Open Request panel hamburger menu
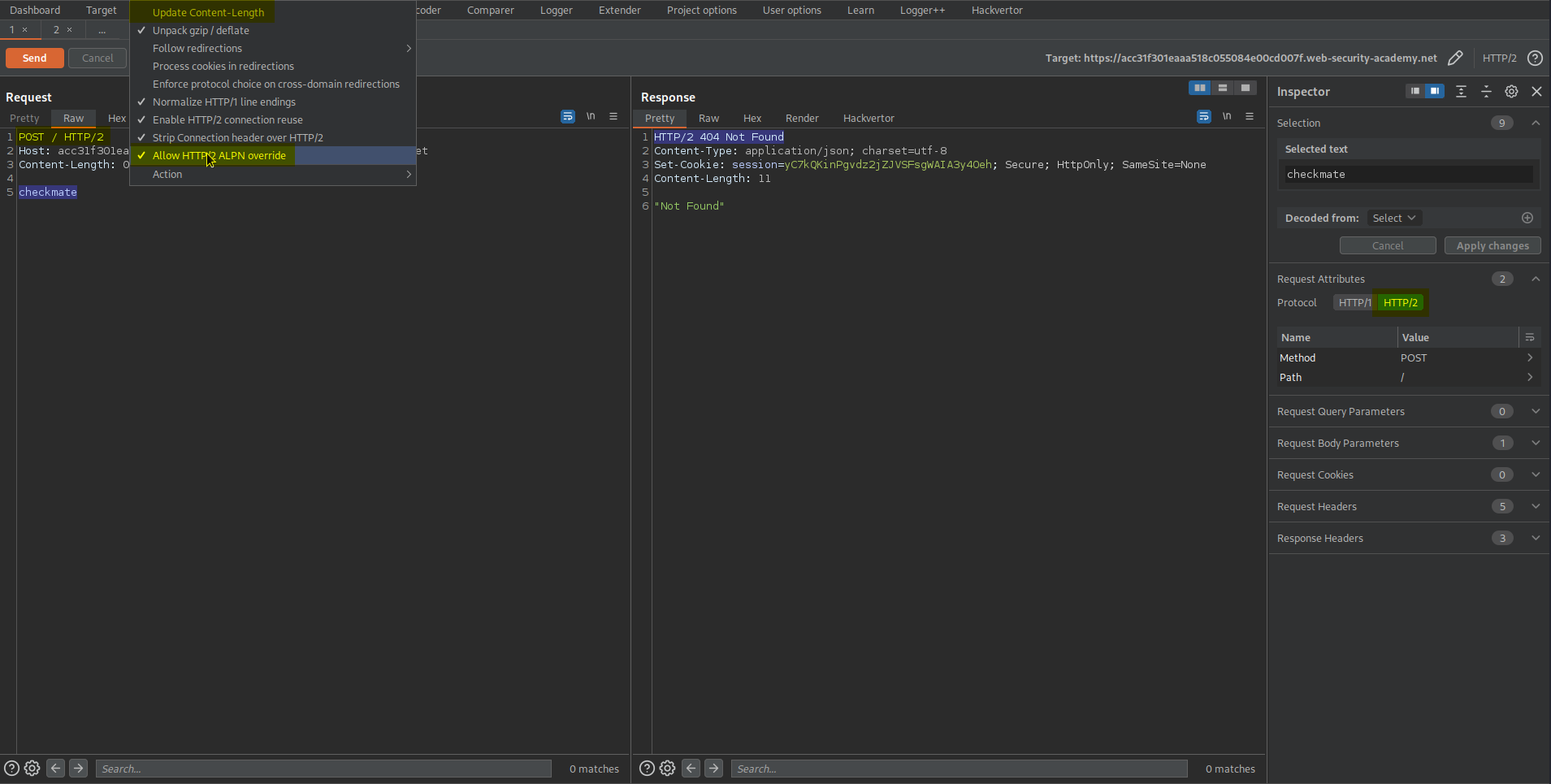The image size is (1551, 784). [613, 117]
